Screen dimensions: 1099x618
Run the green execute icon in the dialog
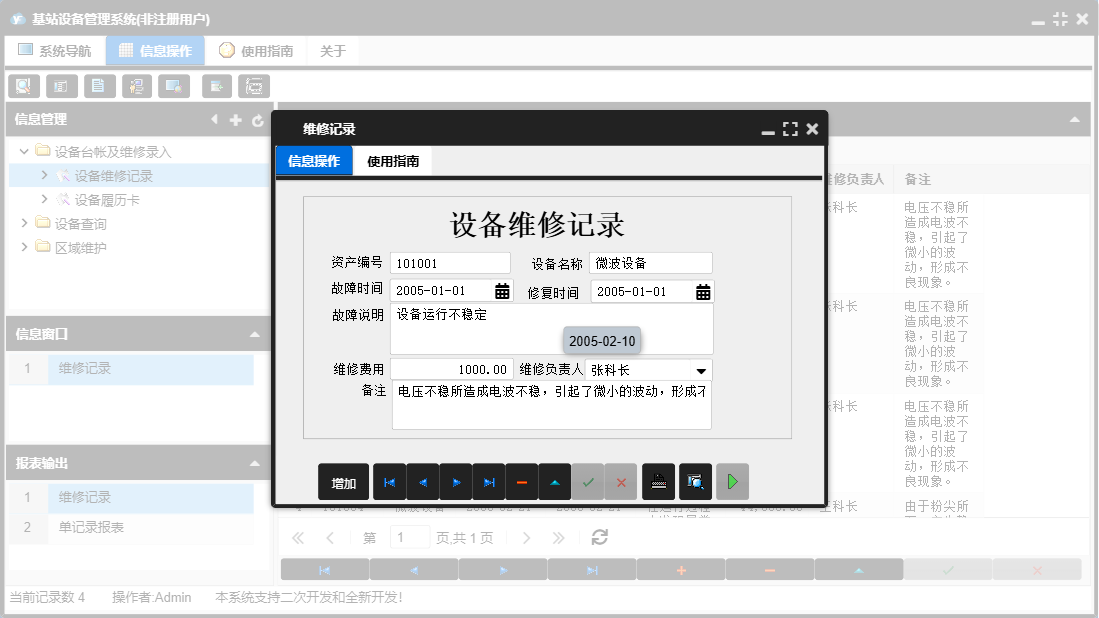(x=731, y=481)
